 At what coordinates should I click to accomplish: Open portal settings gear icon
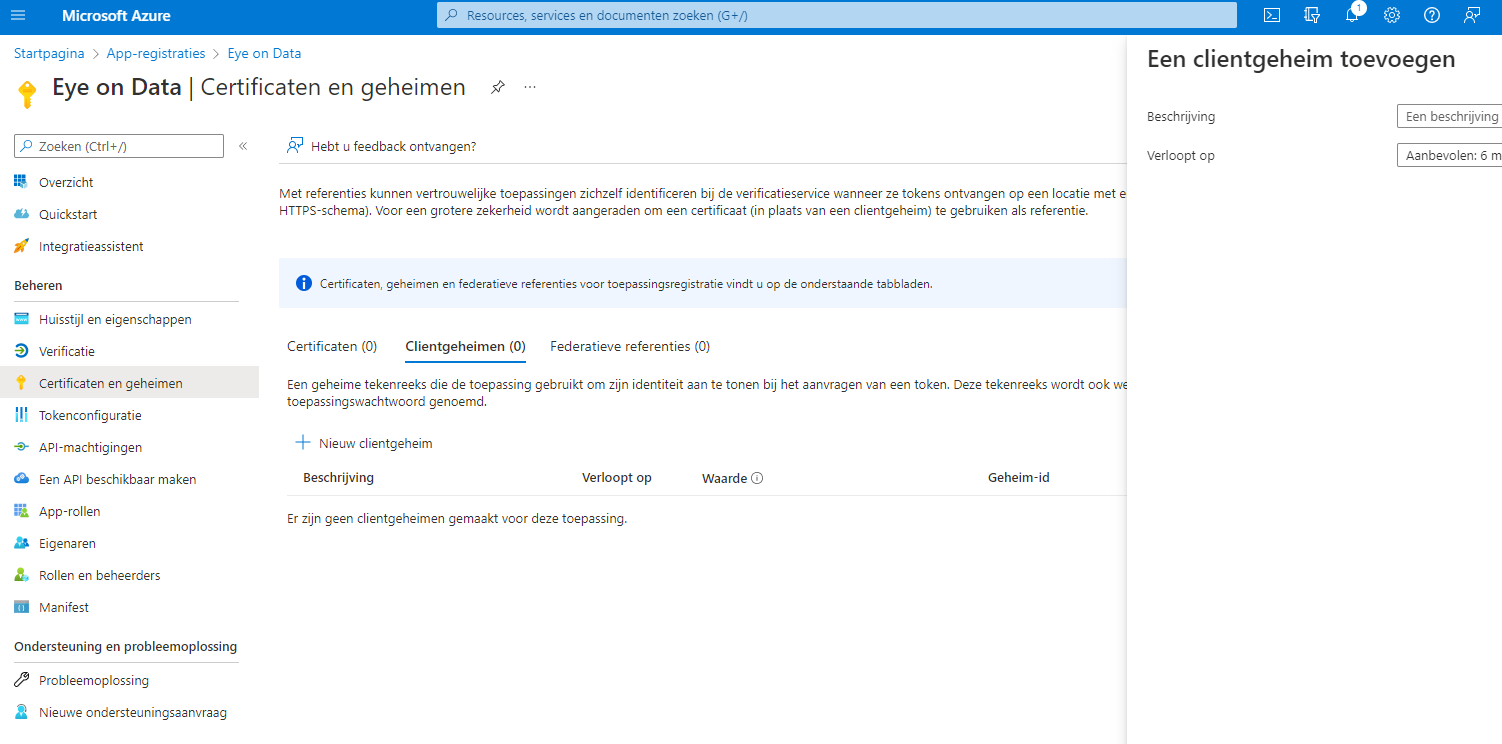[1392, 15]
